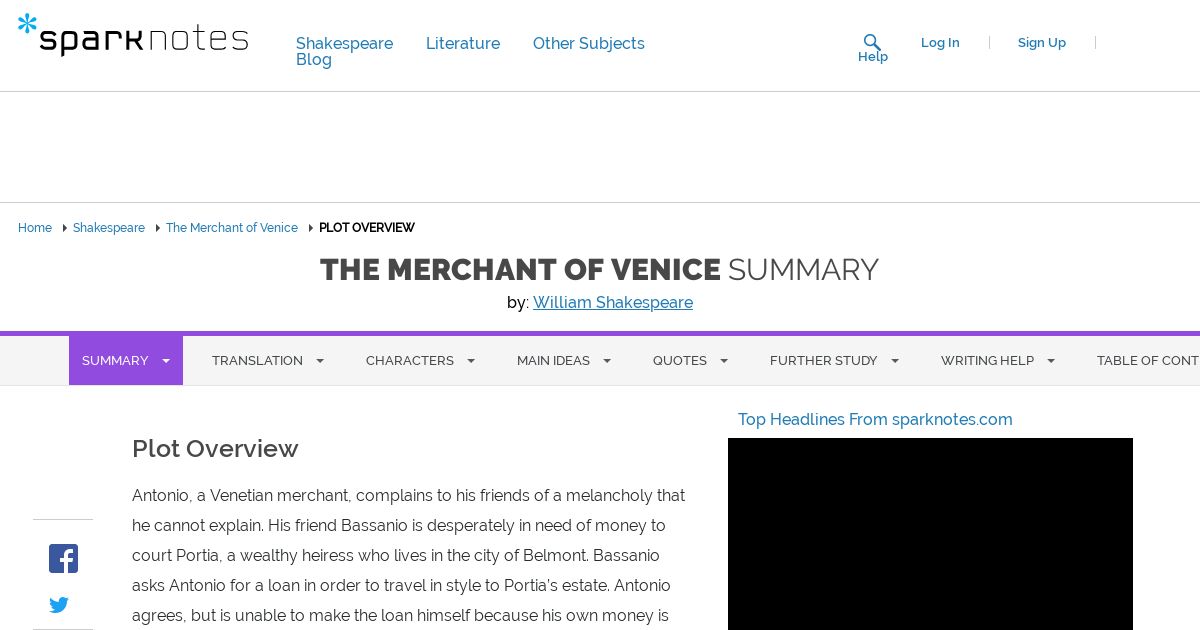Click the SparkNotes logo
1200x630 pixels.
click(133, 35)
